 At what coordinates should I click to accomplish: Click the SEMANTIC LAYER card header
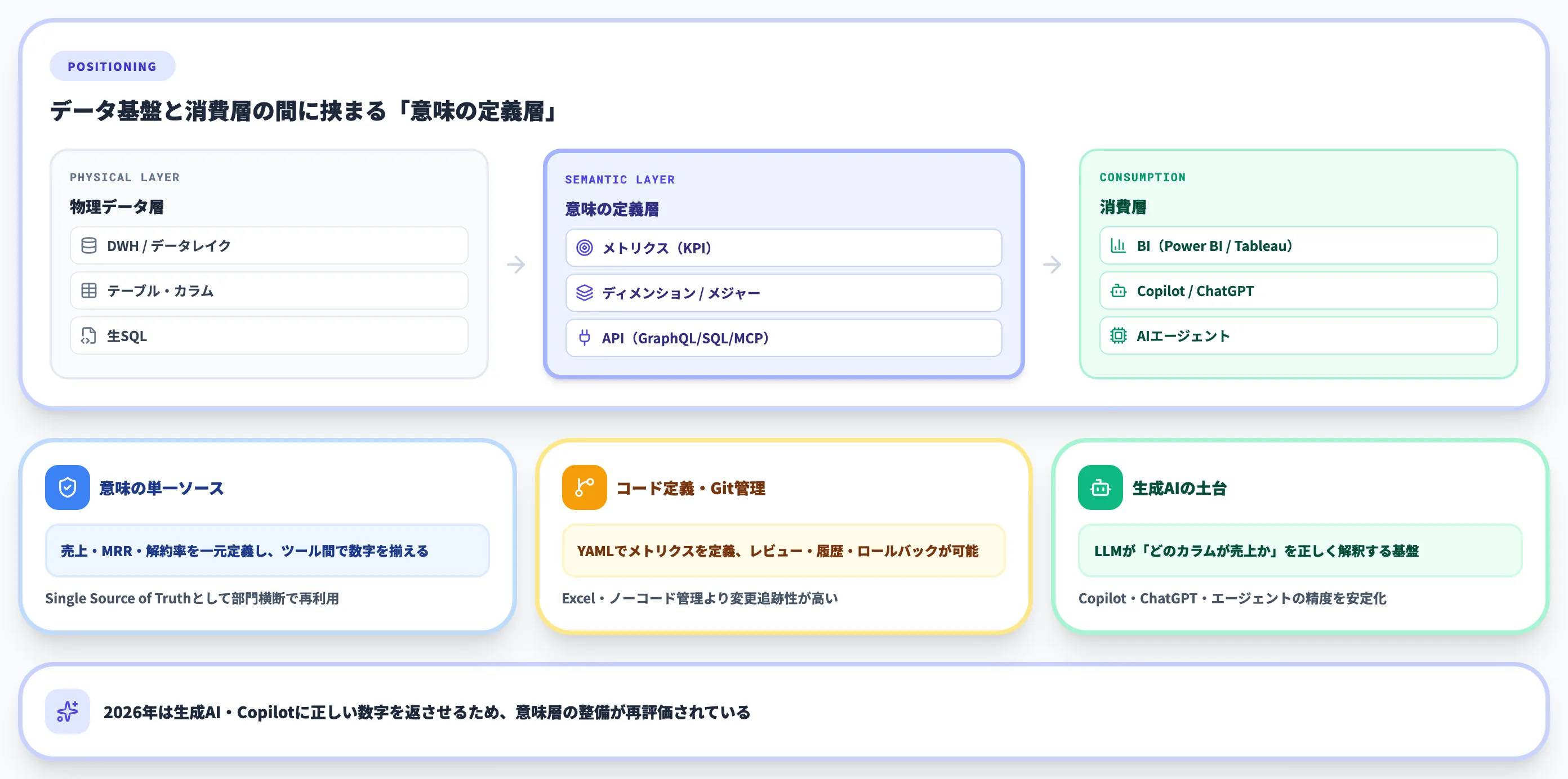(x=619, y=179)
